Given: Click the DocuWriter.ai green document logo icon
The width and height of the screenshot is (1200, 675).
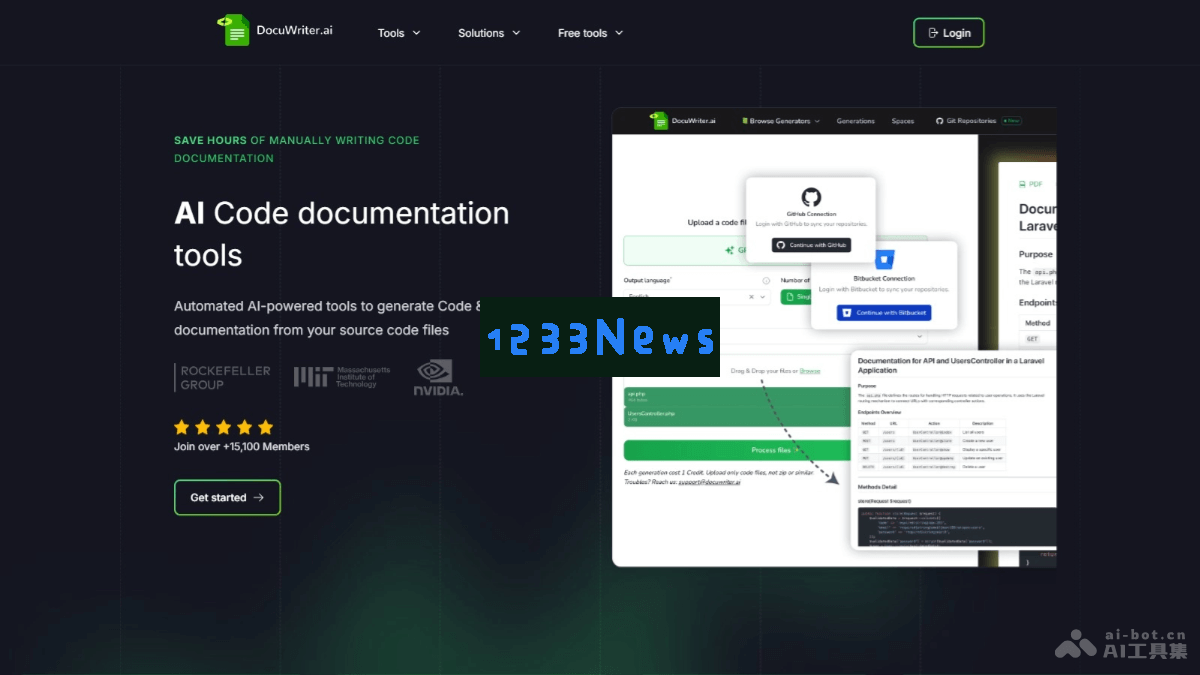Looking at the screenshot, I should pos(232,31).
